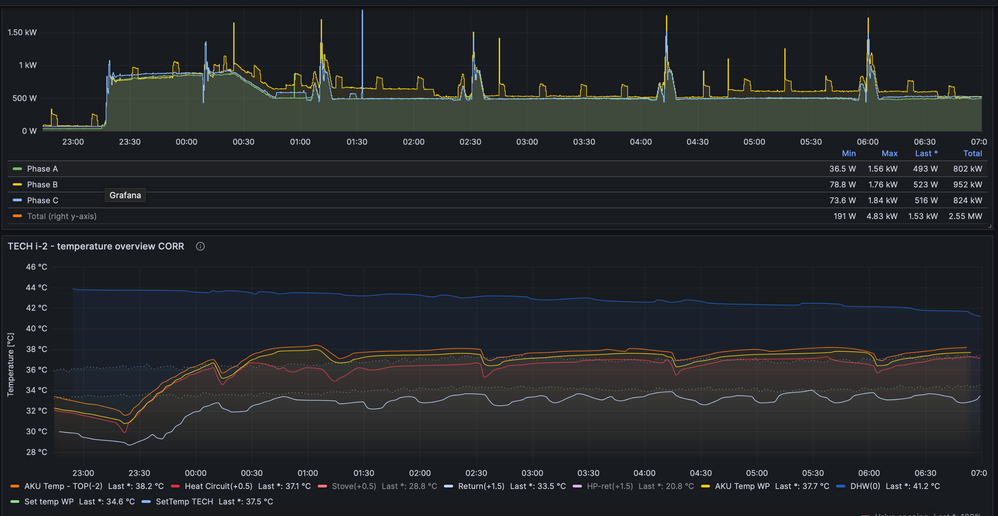
Task: Click the Grafana tooltip label
Action: pos(125,195)
